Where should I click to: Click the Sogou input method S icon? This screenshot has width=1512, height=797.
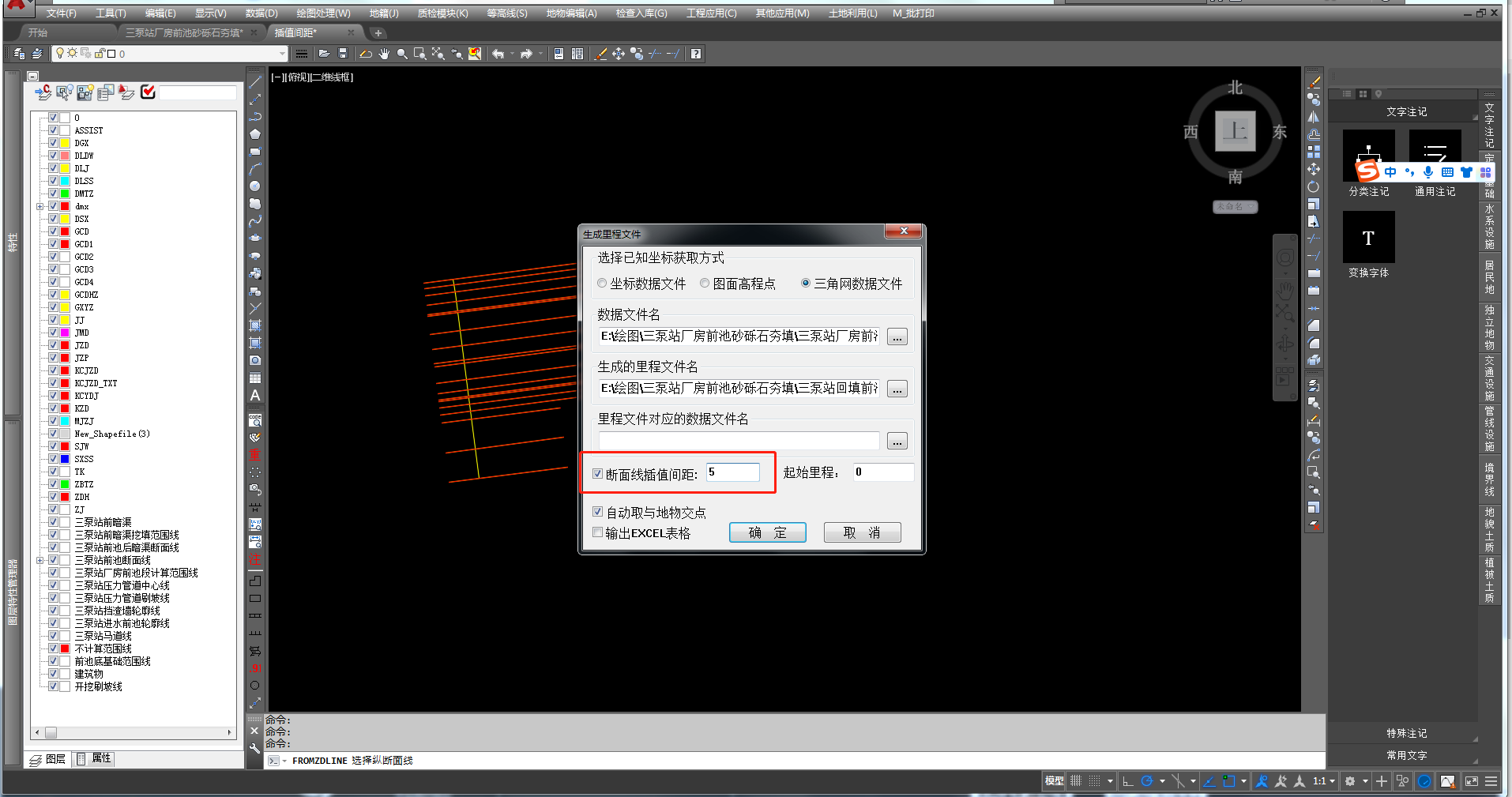pyautogui.click(x=1367, y=171)
